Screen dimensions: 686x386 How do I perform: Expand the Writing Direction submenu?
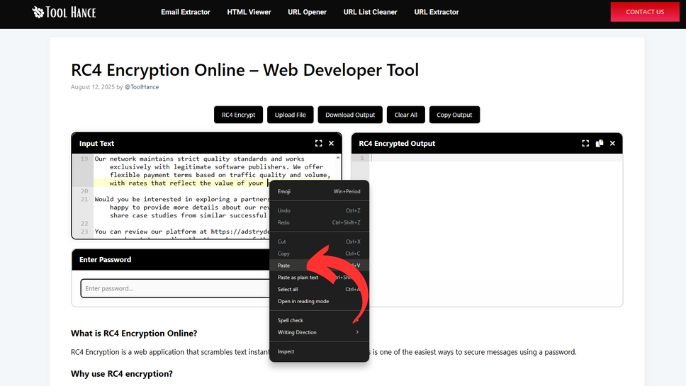pyautogui.click(x=319, y=332)
